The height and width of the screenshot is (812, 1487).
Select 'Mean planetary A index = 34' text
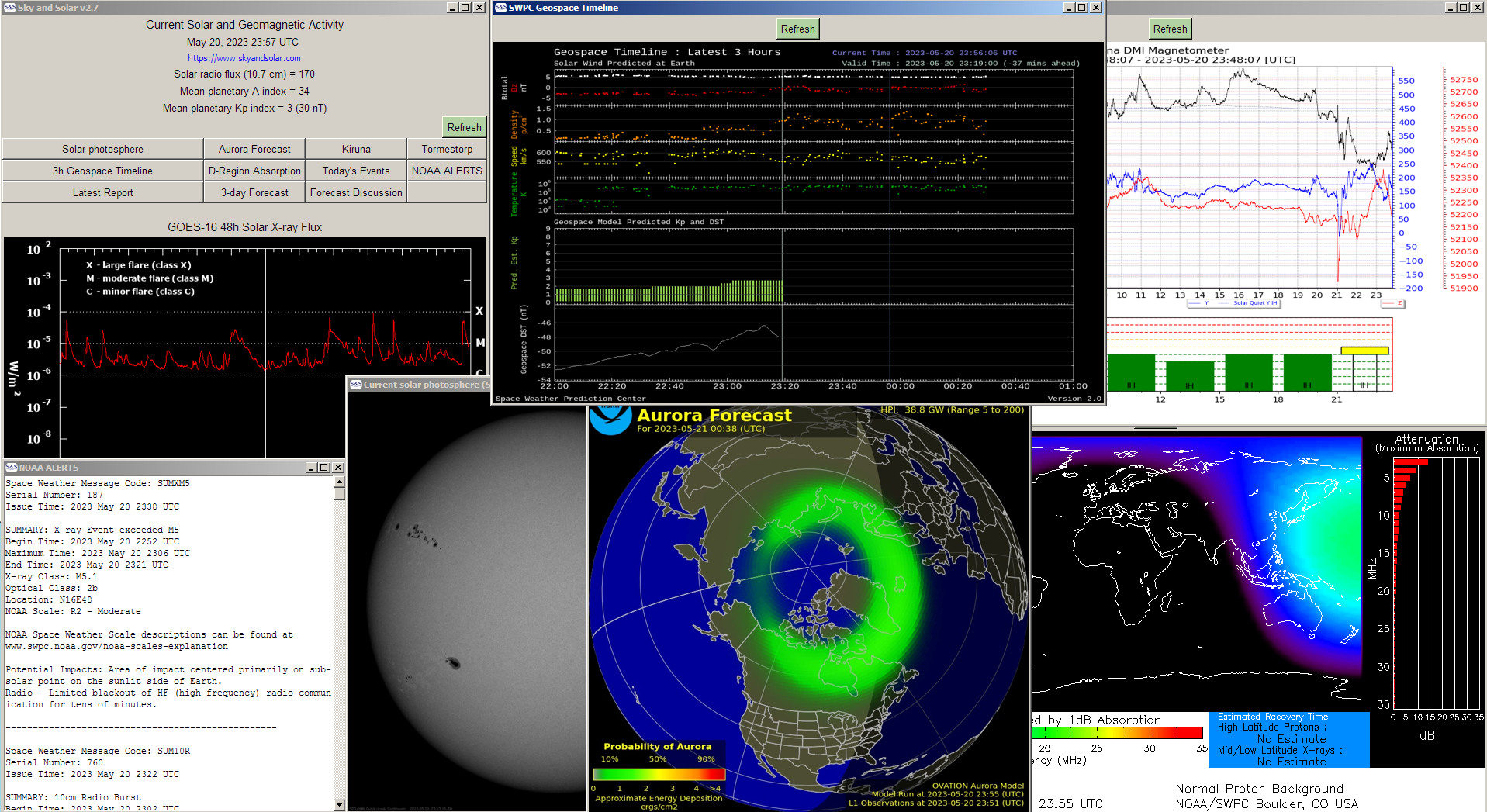244,92
